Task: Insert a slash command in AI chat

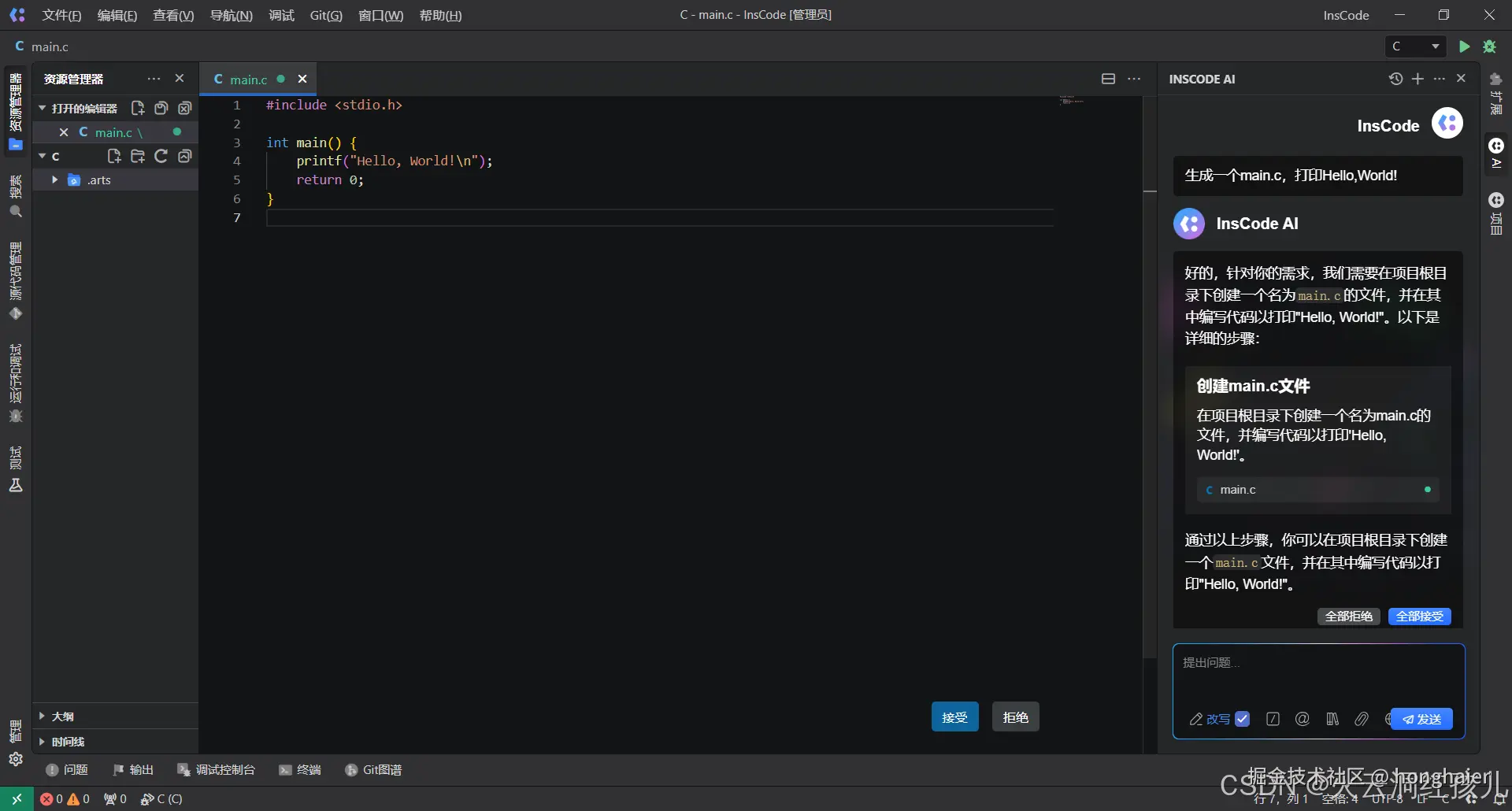Action: [x=1273, y=719]
